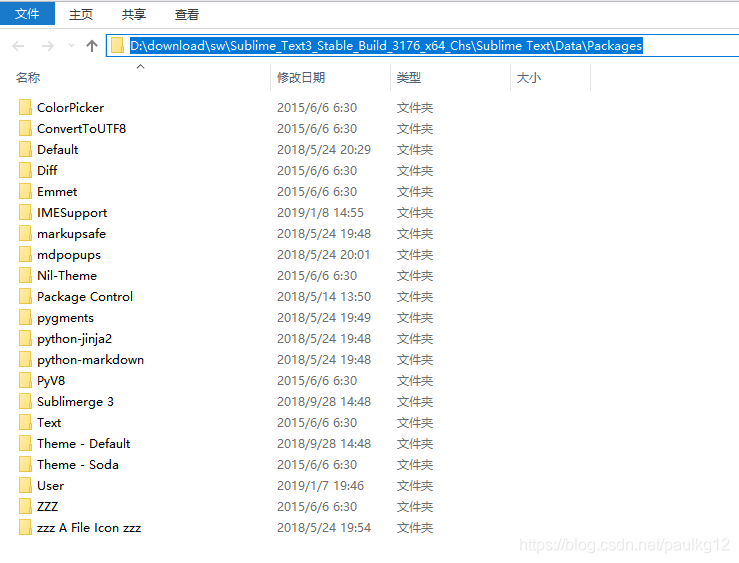
Task: Click the IMESupport folder icon
Action: pyautogui.click(x=25, y=212)
